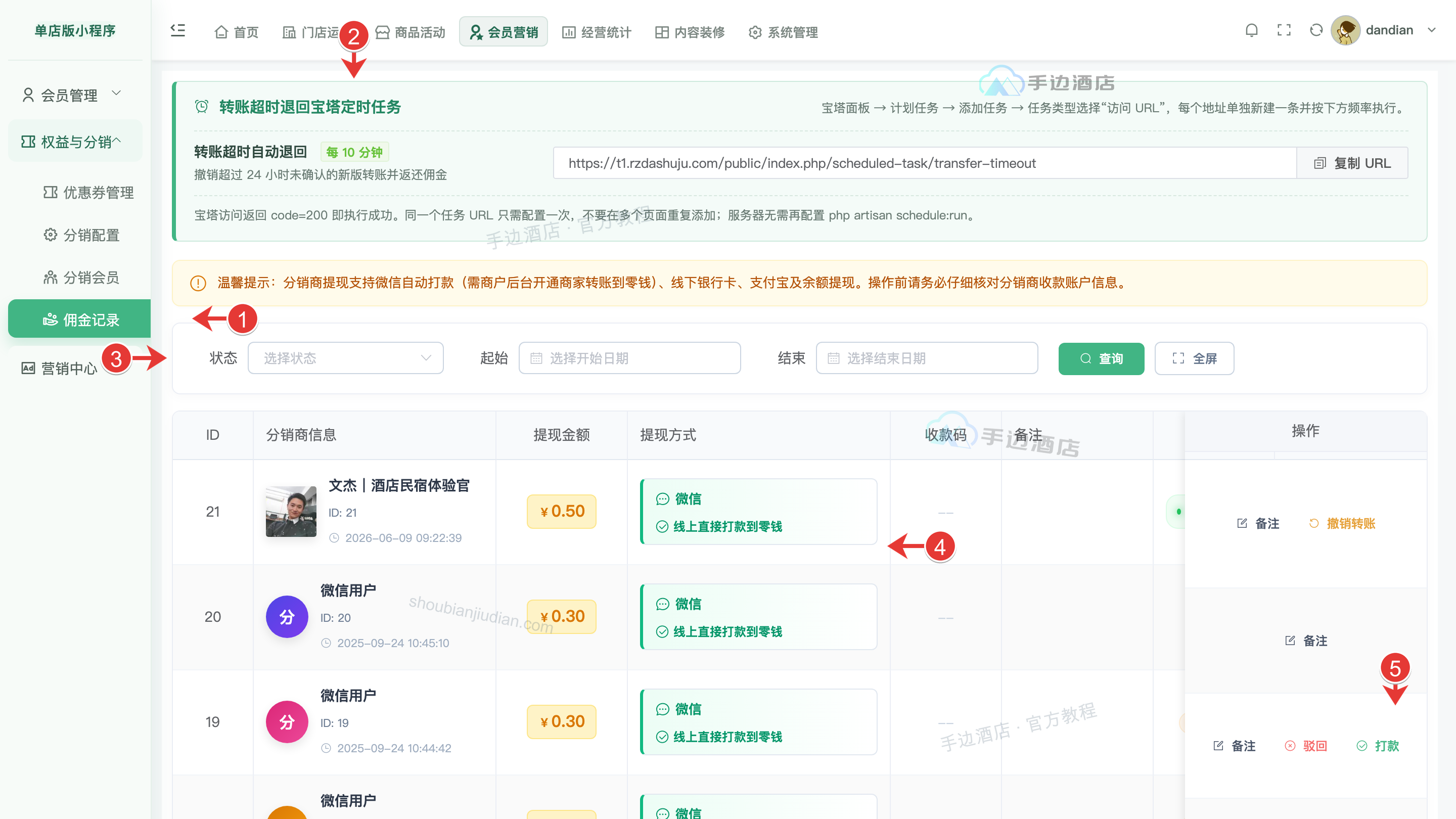Click the 每 10 分钟 frequency tag
Screen dimensions: 1456x819
[x=354, y=152]
